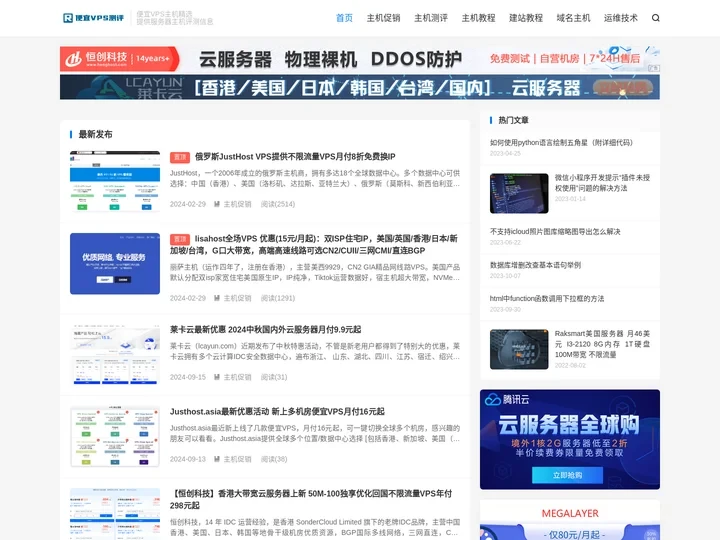Open the 首页 nav tab
Viewport: 720px width, 540px height.
click(x=344, y=18)
